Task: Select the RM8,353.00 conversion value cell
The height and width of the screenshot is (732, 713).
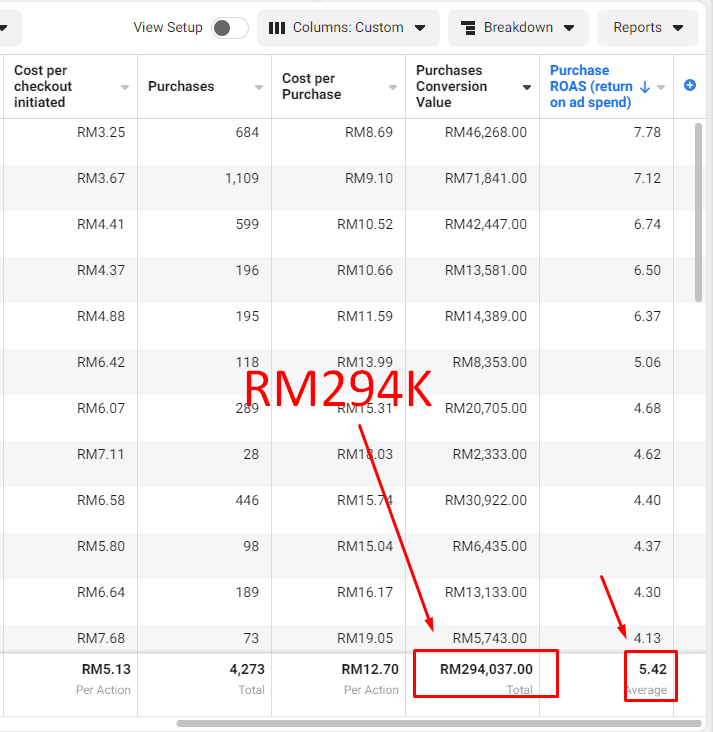Action: click(490, 362)
